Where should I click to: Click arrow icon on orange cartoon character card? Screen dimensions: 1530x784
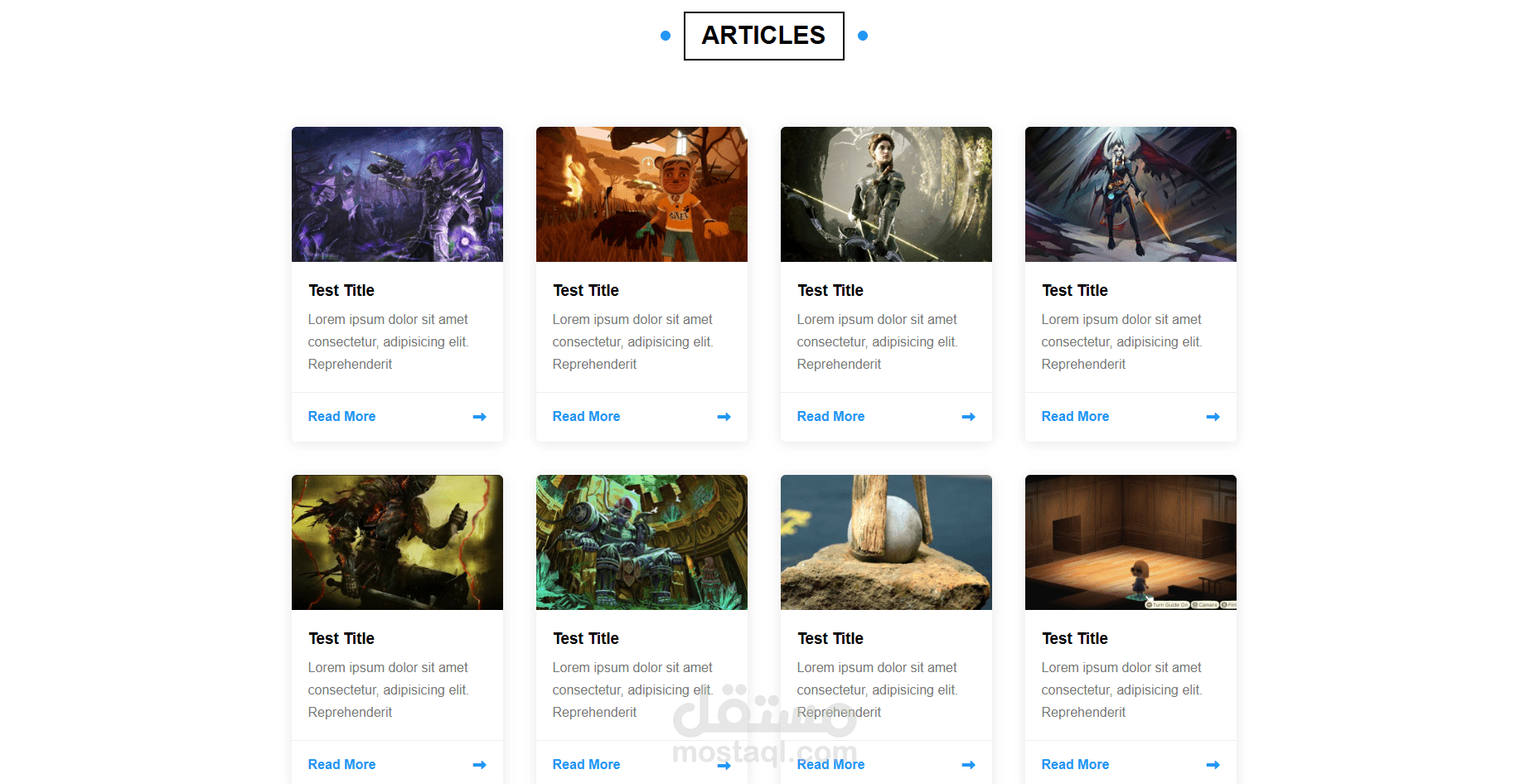pyautogui.click(x=724, y=417)
